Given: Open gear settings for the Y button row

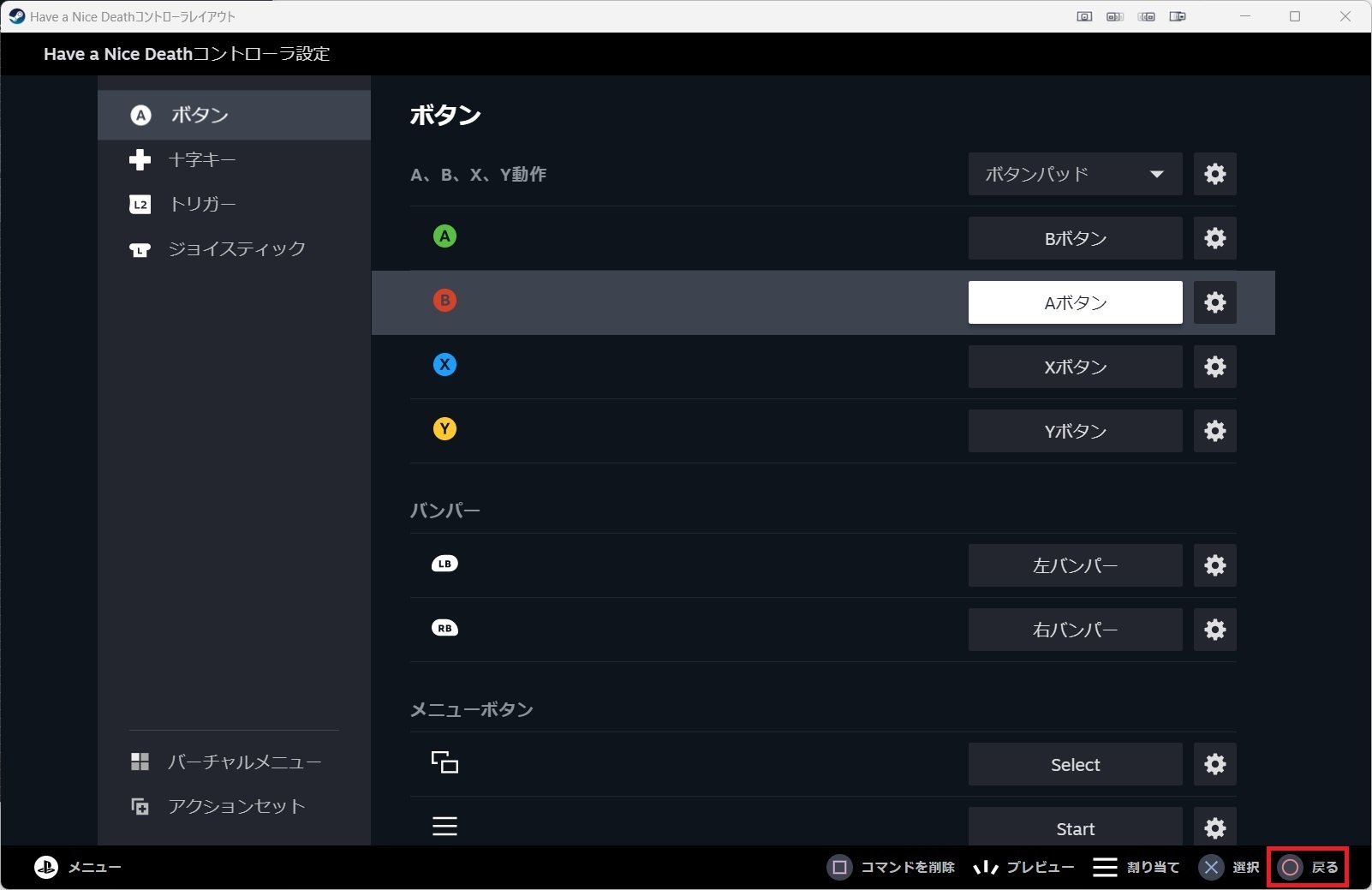Looking at the screenshot, I should [1214, 431].
